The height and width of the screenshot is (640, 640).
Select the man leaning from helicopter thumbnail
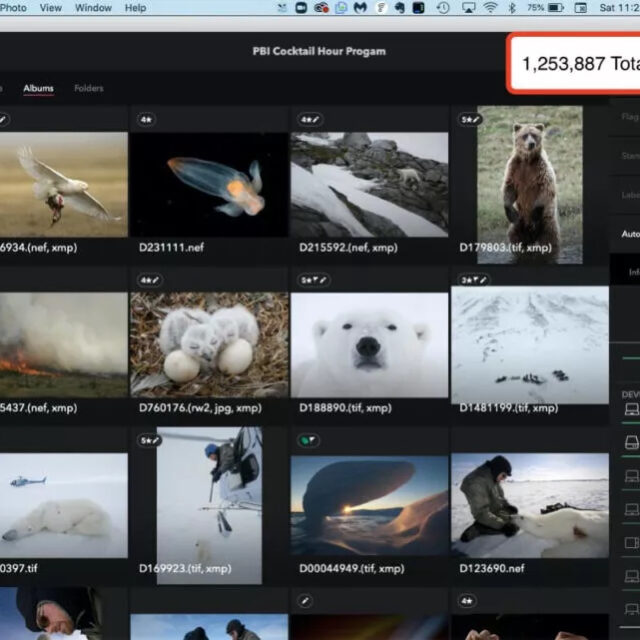pos(209,505)
